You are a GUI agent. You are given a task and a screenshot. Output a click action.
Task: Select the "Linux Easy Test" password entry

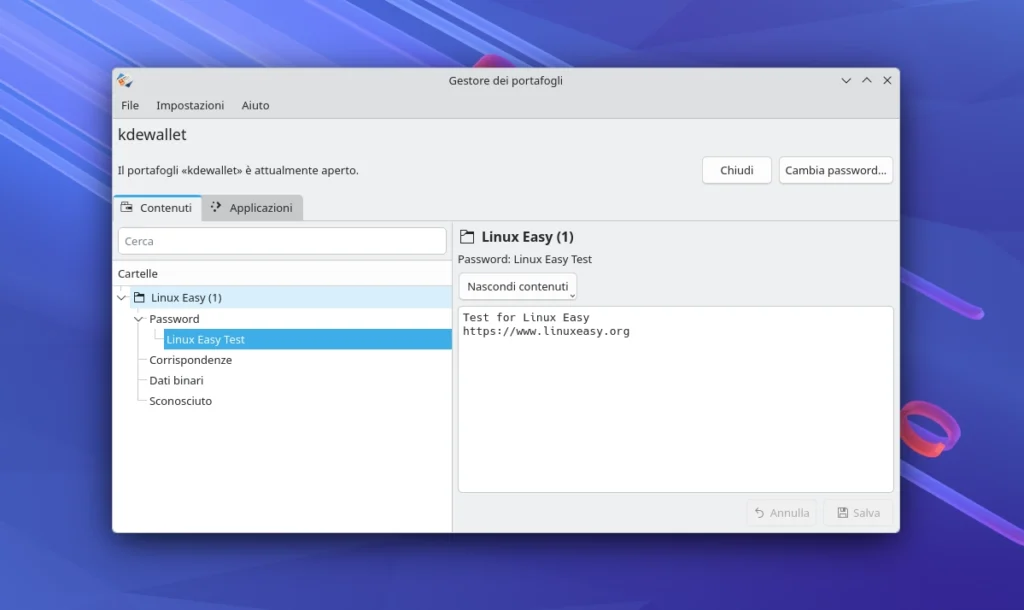pyautogui.click(x=205, y=339)
